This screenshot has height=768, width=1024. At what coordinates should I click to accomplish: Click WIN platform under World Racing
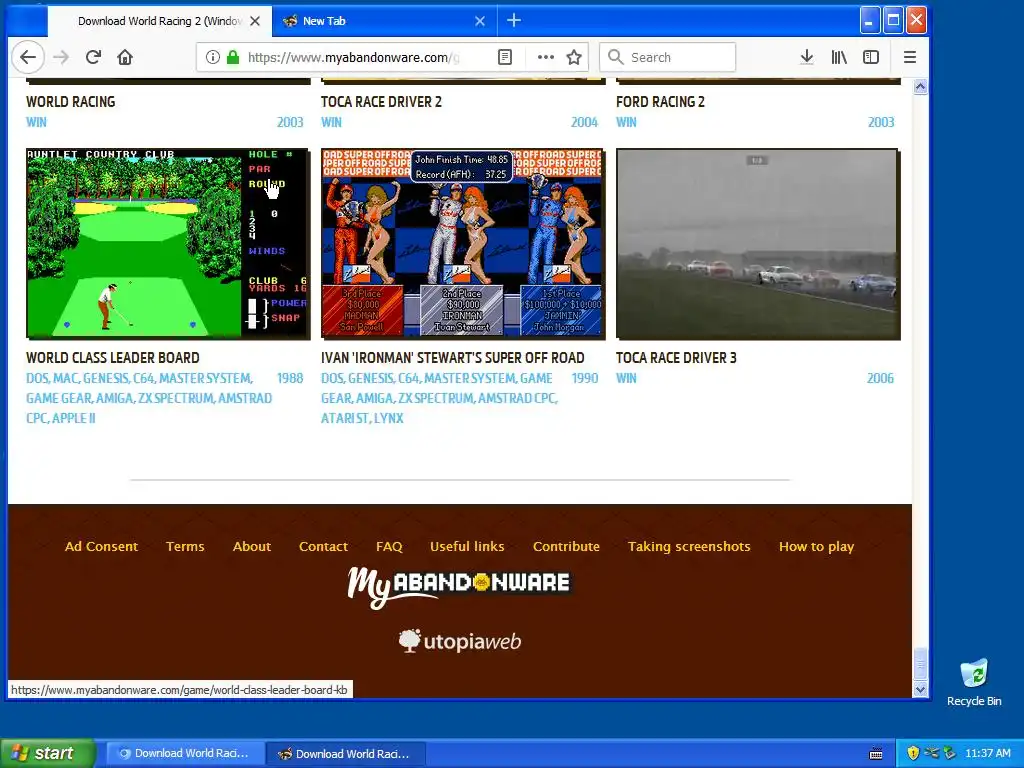pyautogui.click(x=36, y=122)
